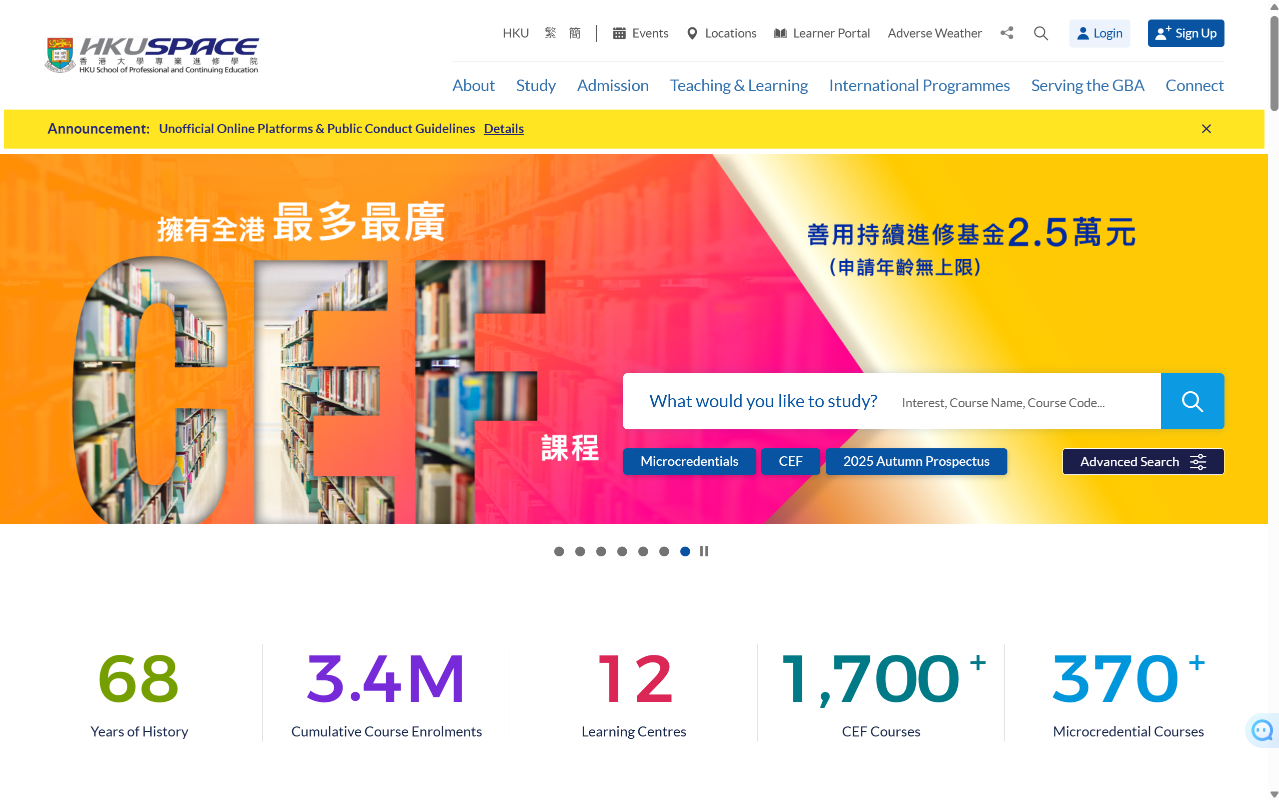Open the chatbot assistant icon
The image size is (1279, 800).
coord(1262,730)
